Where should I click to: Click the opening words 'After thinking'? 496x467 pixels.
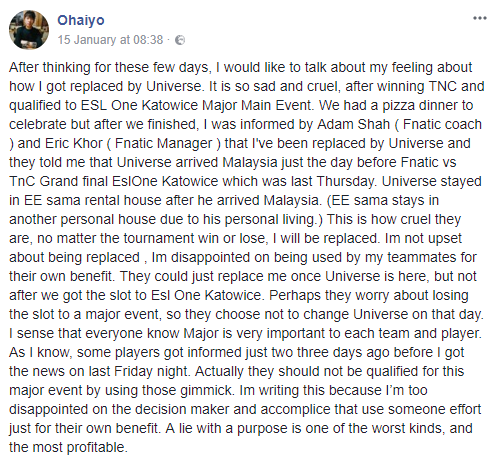click(x=50, y=67)
